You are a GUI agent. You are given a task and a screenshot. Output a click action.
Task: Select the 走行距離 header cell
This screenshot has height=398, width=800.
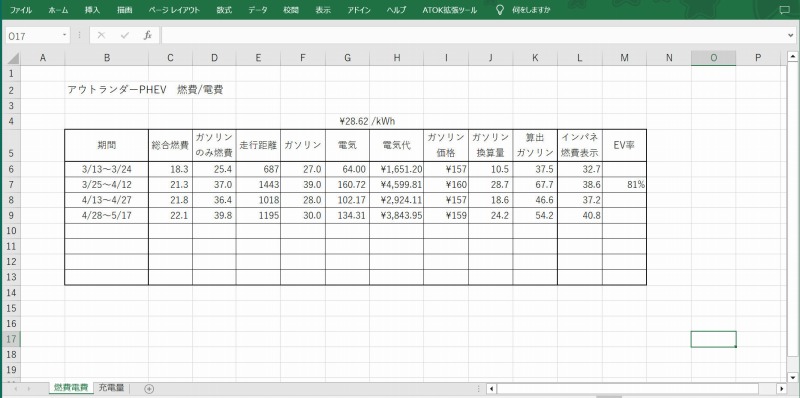pos(258,145)
